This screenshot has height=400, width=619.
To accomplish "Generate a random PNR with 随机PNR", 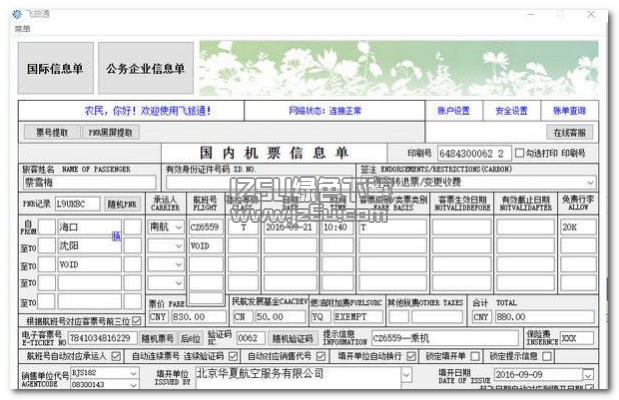I will point(122,204).
